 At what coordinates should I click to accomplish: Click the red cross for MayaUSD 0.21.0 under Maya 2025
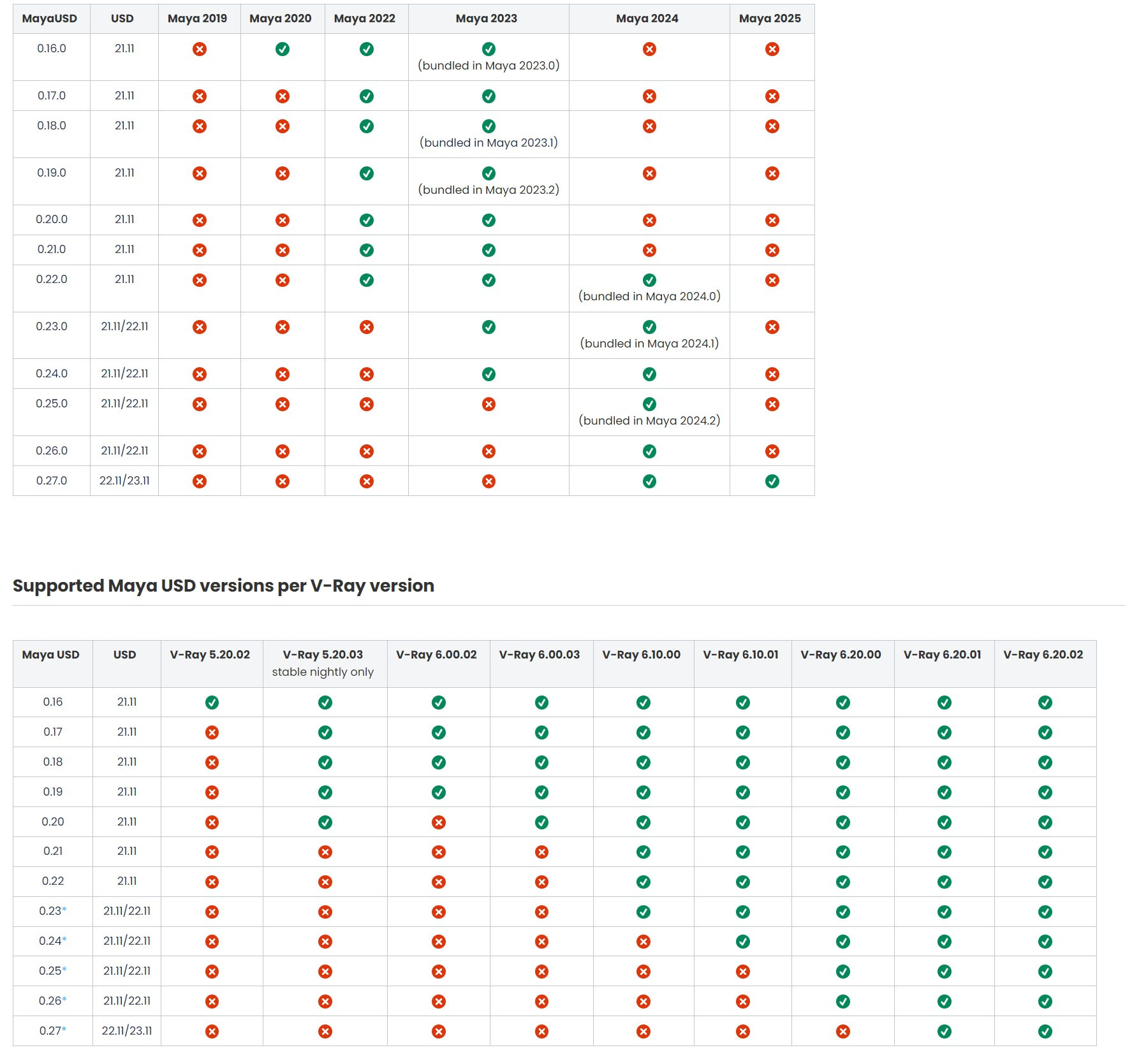pos(772,251)
